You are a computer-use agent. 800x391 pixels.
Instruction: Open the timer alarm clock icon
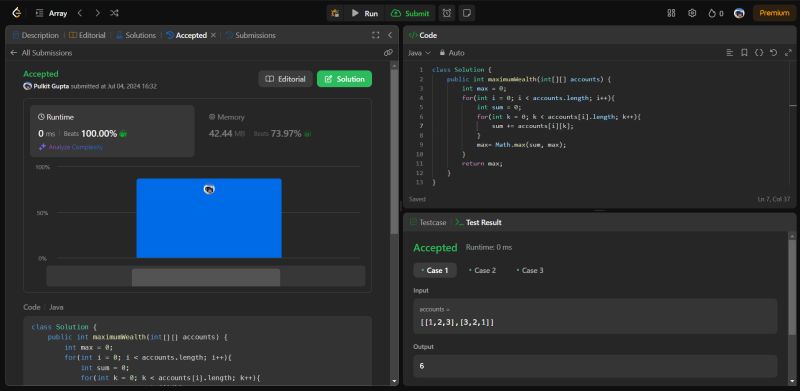tap(447, 13)
